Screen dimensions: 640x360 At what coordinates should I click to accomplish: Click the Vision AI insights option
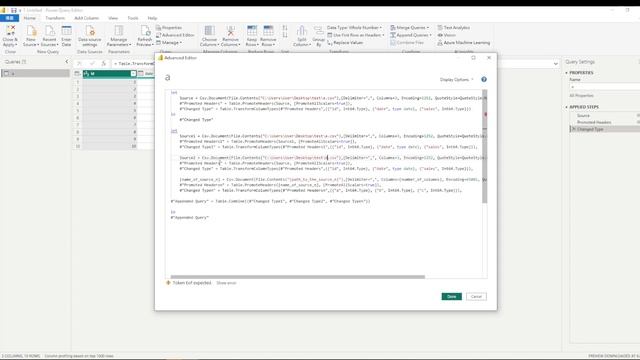pyautogui.click(x=447, y=35)
